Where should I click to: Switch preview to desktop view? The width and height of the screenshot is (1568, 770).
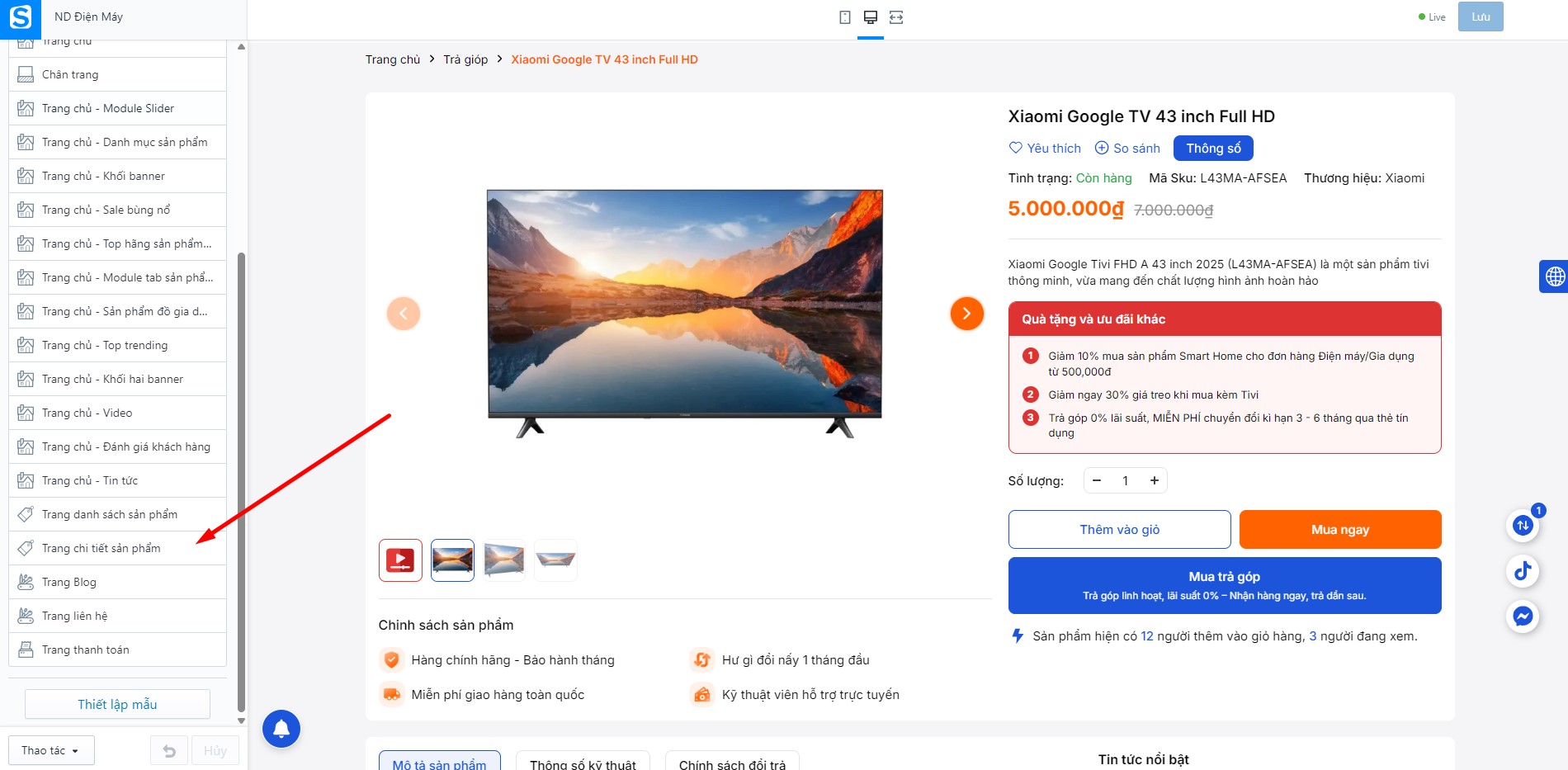pos(871,17)
